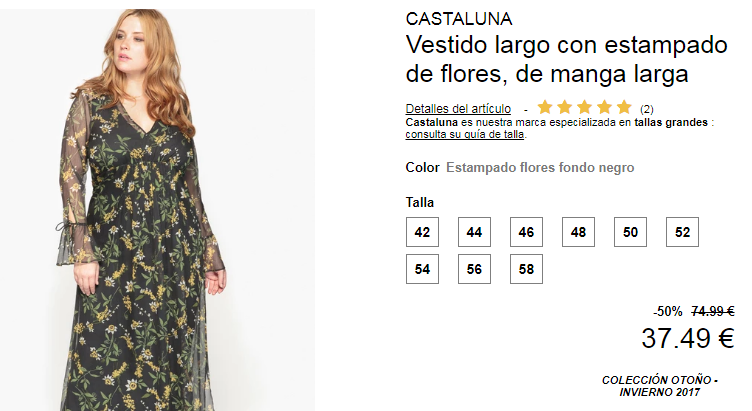Choose size 56 option

pos(474,269)
